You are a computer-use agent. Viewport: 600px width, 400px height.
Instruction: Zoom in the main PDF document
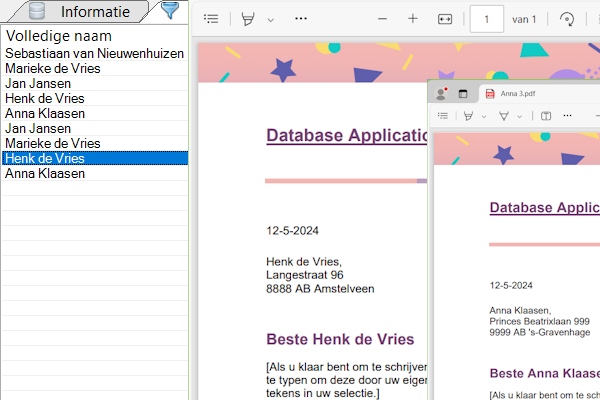(413, 19)
